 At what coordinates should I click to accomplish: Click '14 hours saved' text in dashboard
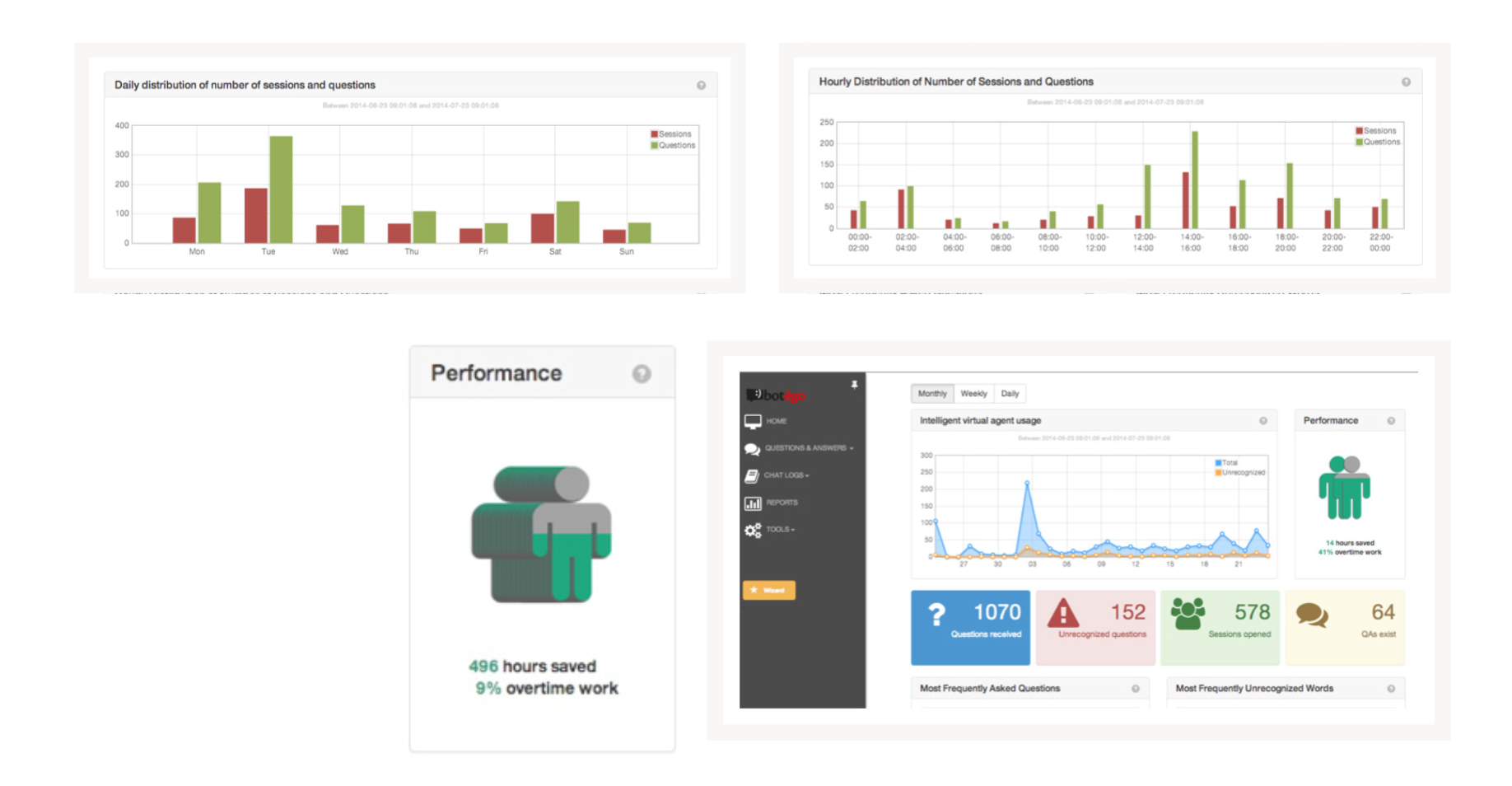pos(1350,544)
